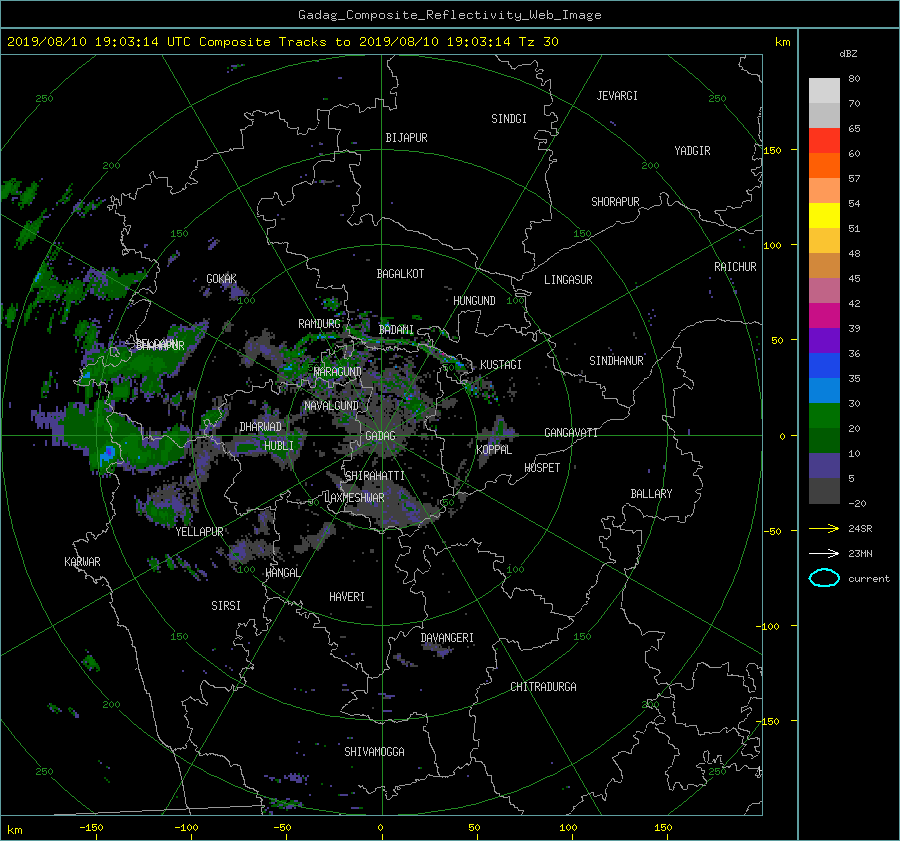Click the UTC Composite Tracks timestamp header

pos(282,42)
